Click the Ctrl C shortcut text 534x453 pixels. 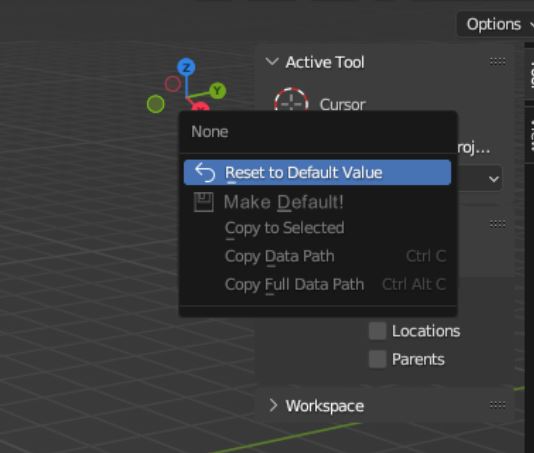(426, 256)
